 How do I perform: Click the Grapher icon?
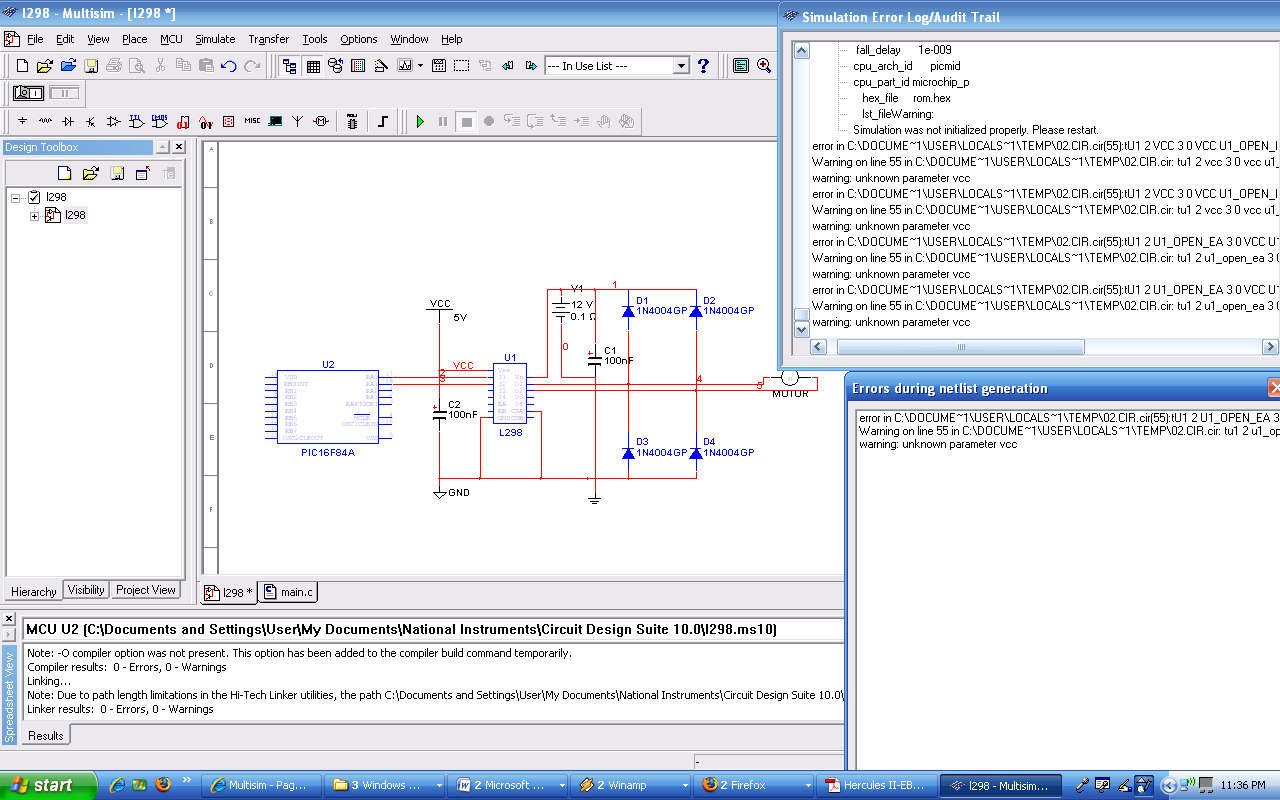(x=405, y=66)
